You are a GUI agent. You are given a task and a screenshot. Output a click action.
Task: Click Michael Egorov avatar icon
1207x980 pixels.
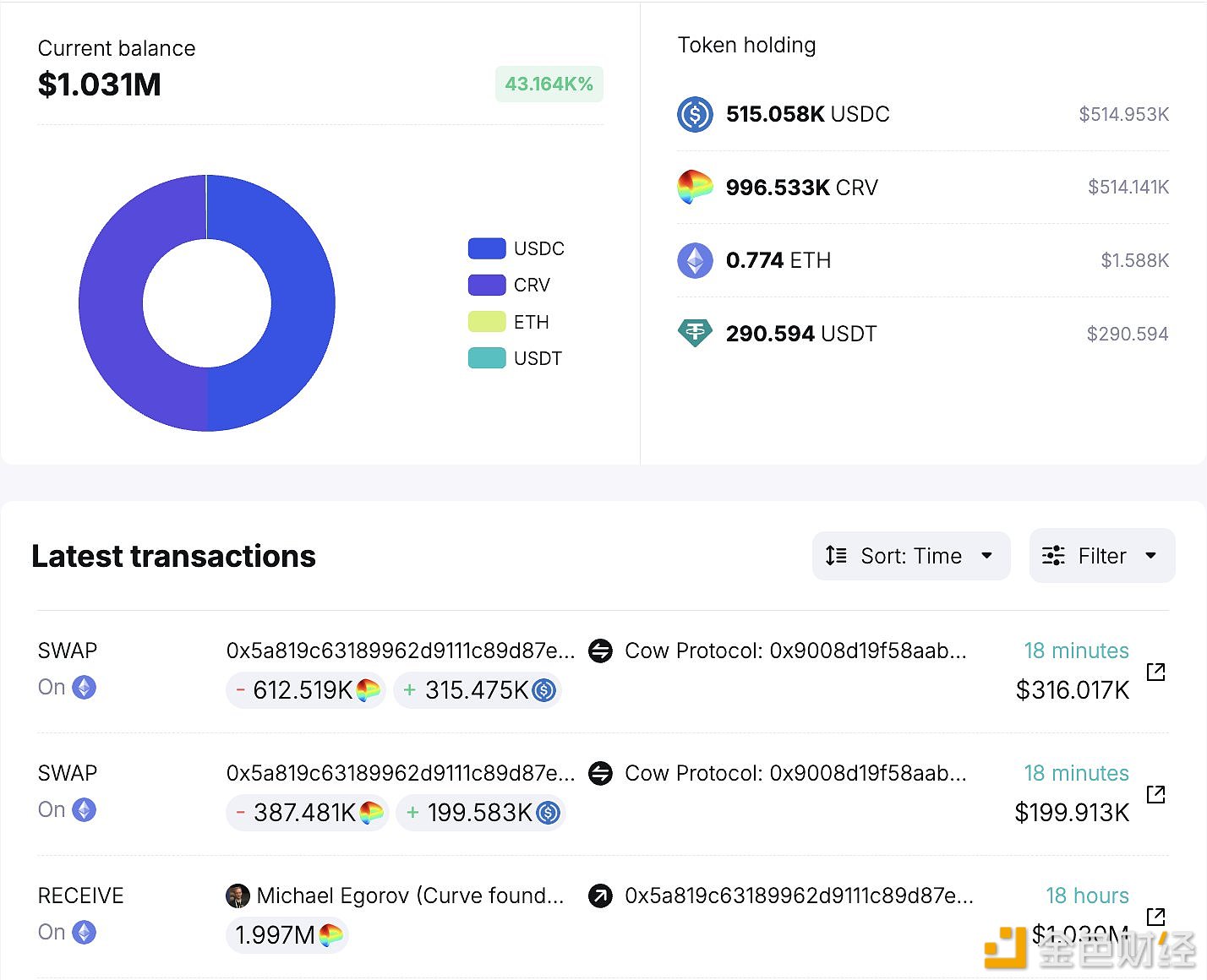[x=238, y=896]
